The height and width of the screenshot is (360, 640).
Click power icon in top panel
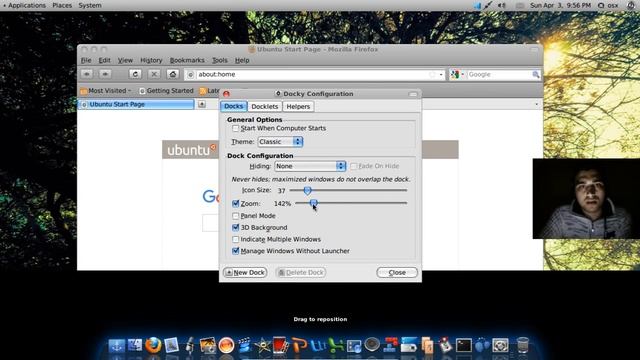(x=630, y=5)
